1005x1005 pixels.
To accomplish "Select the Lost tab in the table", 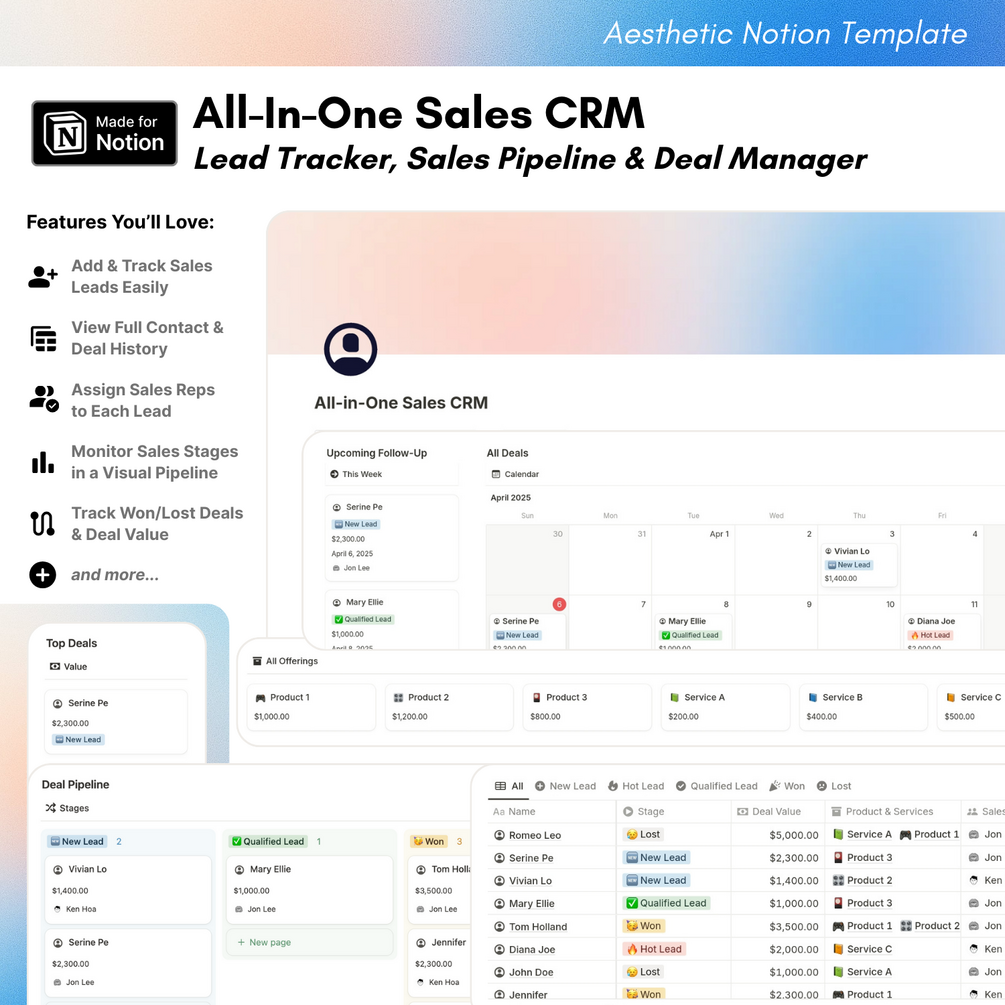I will (x=834, y=786).
